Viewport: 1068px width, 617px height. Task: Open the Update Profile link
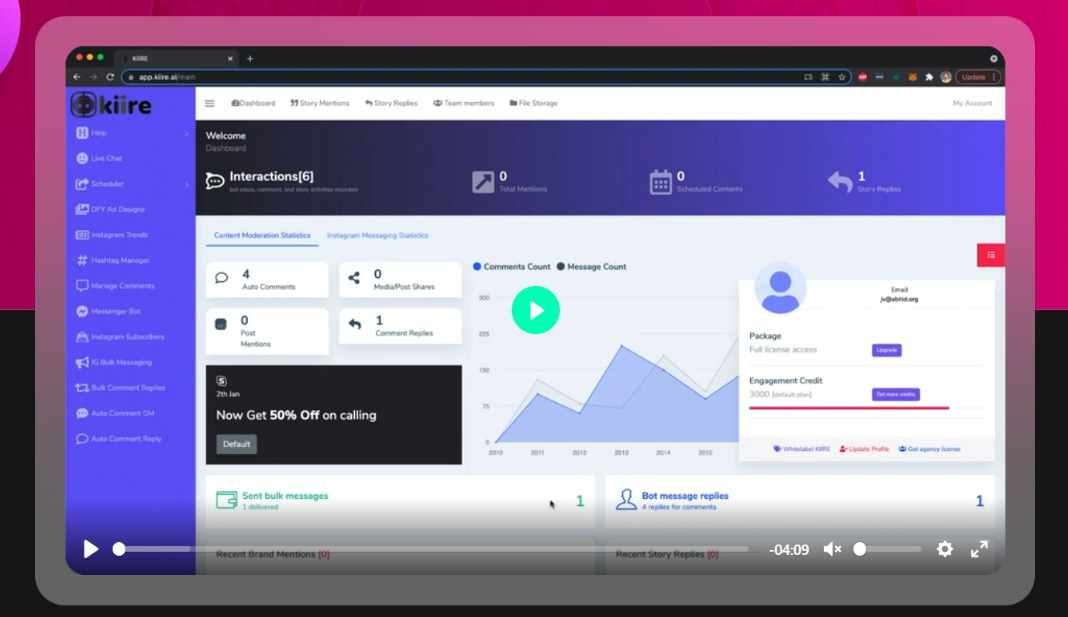click(864, 449)
